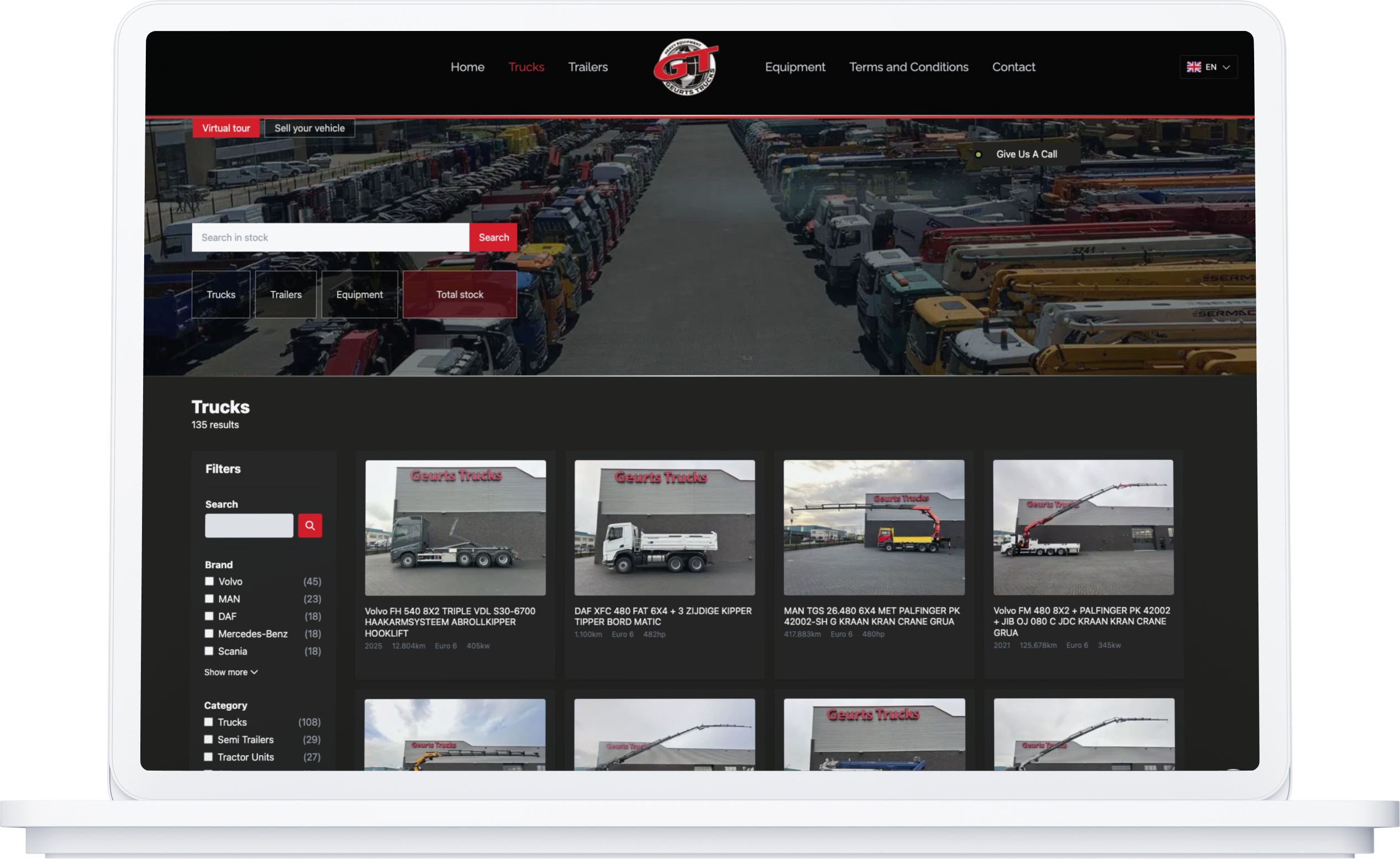The width and height of the screenshot is (1400, 859).
Task: Open Equipment in the top navigation
Action: pos(795,67)
